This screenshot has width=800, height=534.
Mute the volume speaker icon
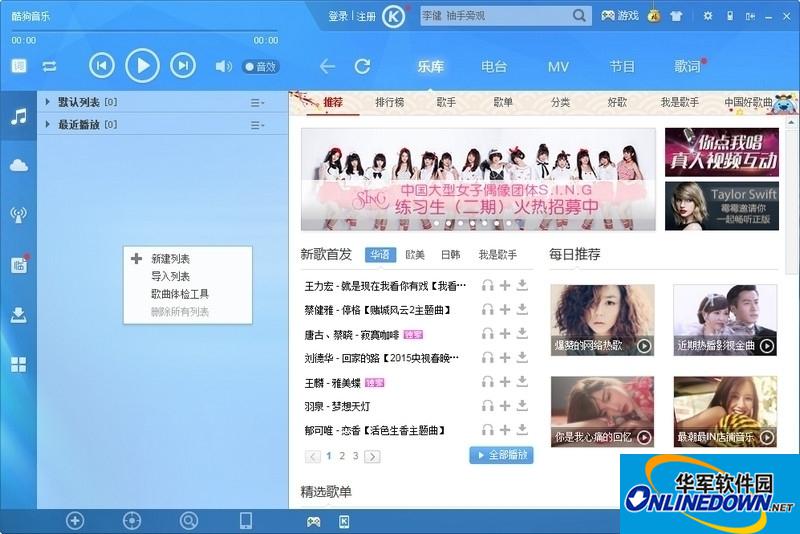(x=223, y=67)
